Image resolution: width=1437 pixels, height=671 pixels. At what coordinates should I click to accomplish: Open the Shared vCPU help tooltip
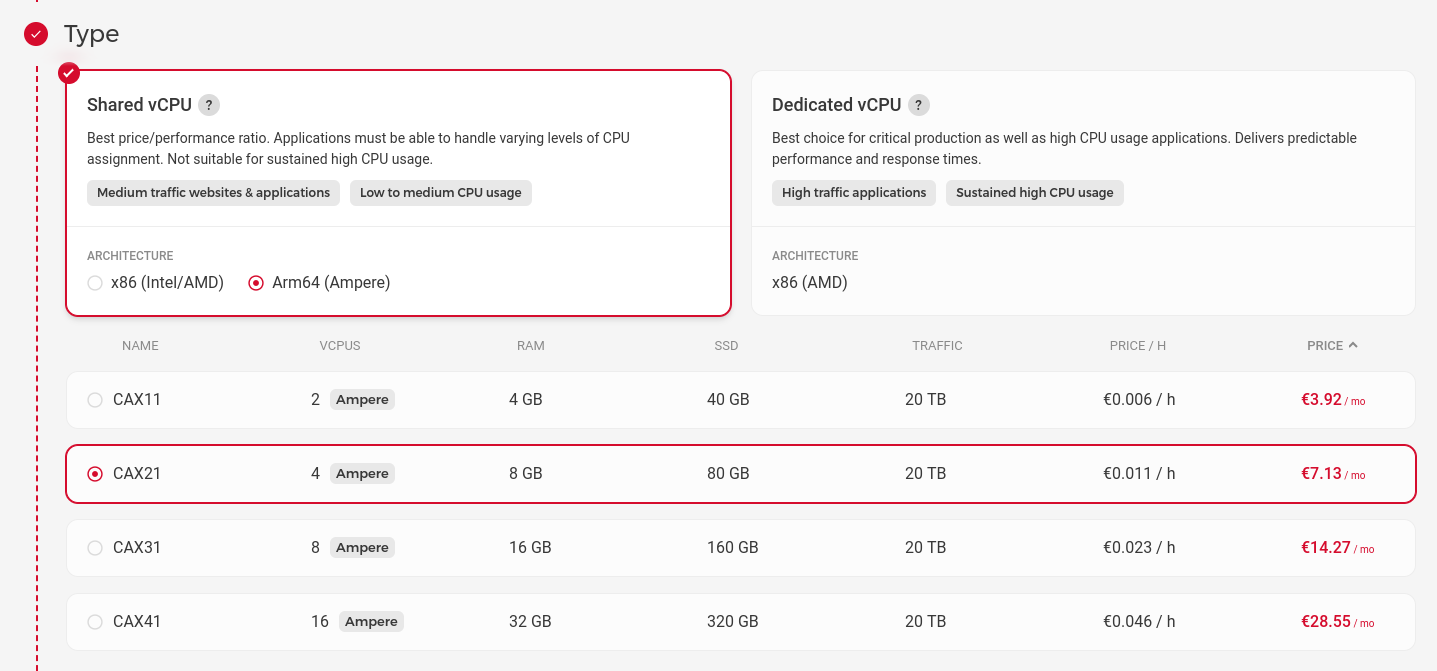click(x=209, y=104)
